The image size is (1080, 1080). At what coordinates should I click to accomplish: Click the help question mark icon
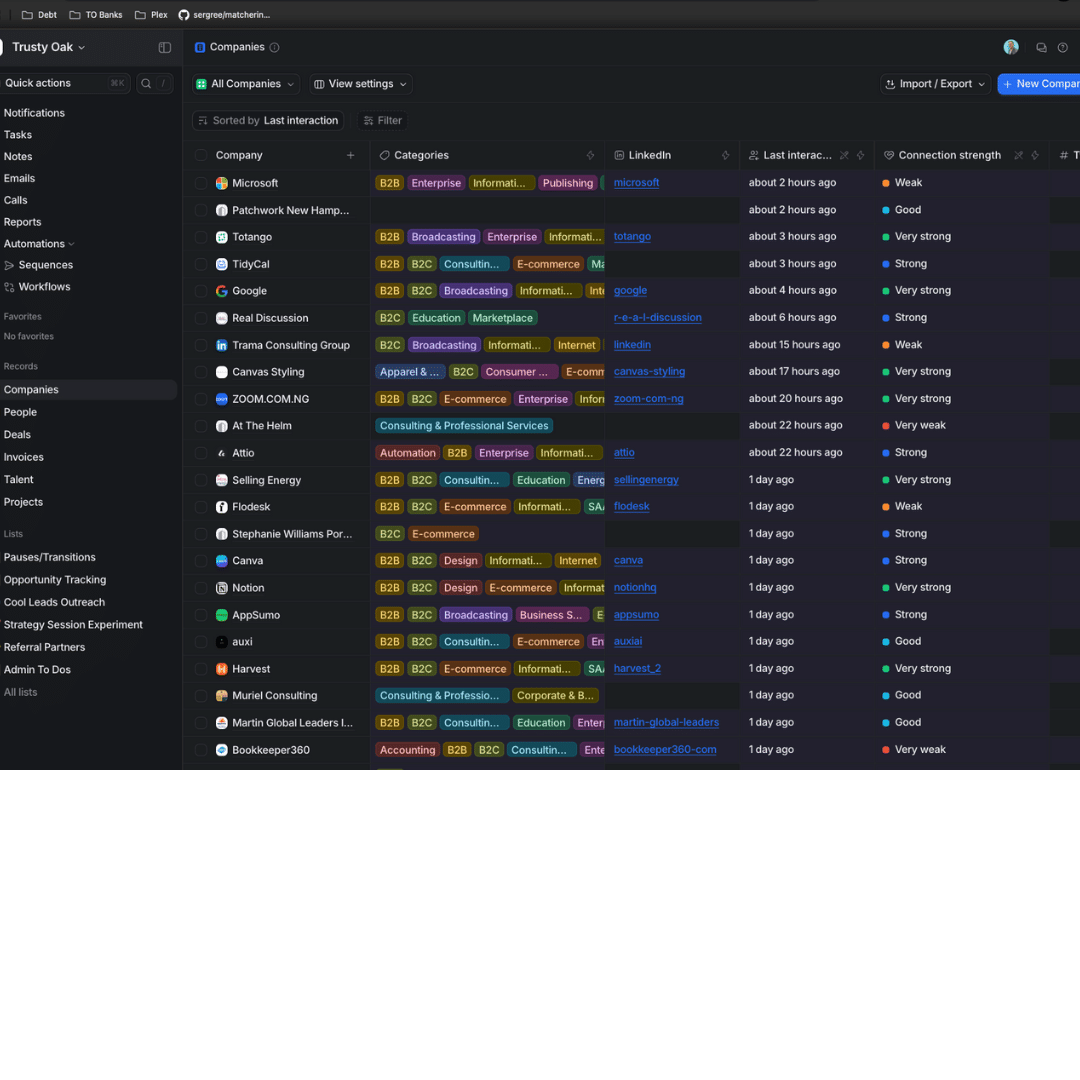[x=1063, y=48]
